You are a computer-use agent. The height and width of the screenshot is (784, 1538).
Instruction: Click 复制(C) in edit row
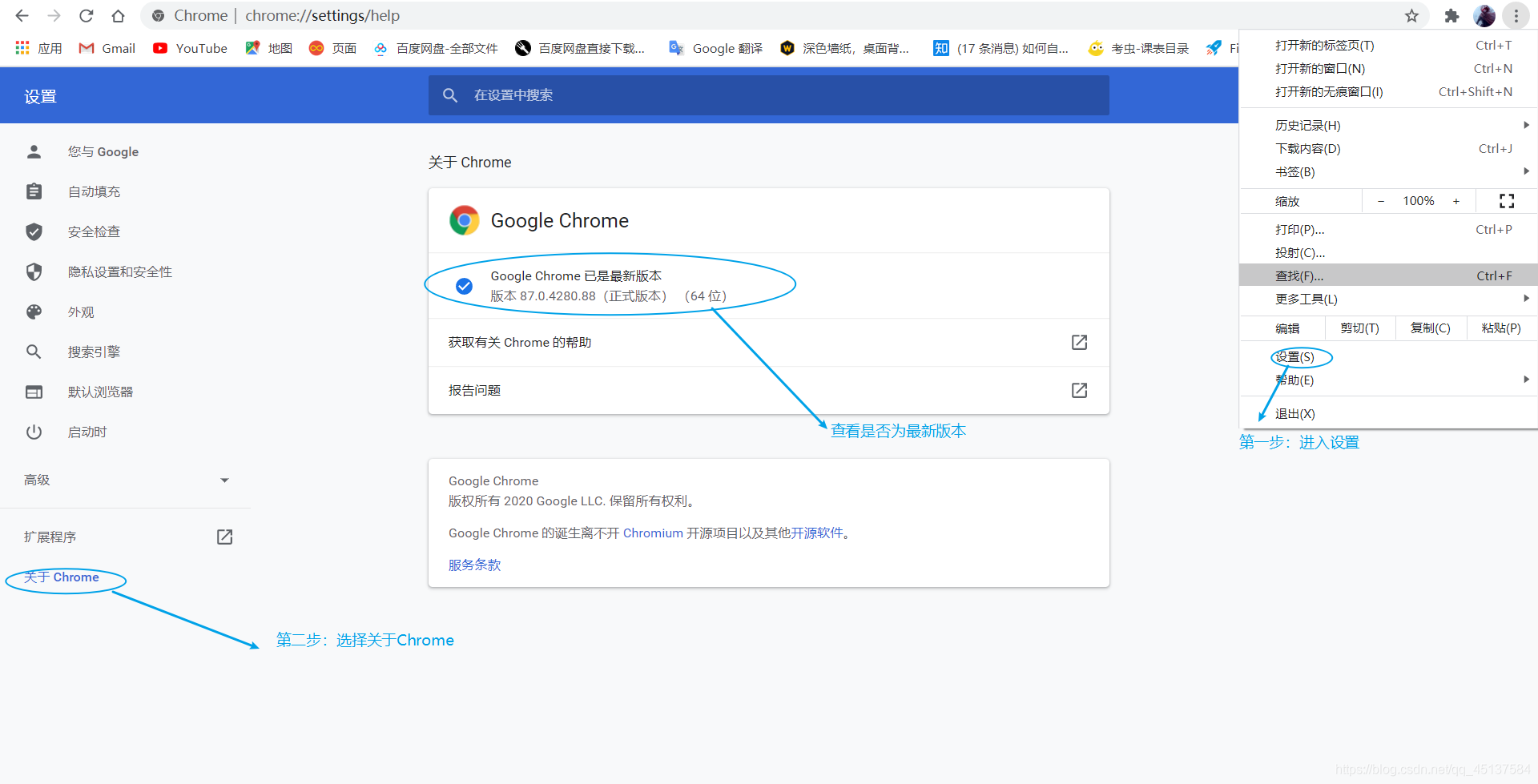1431,328
